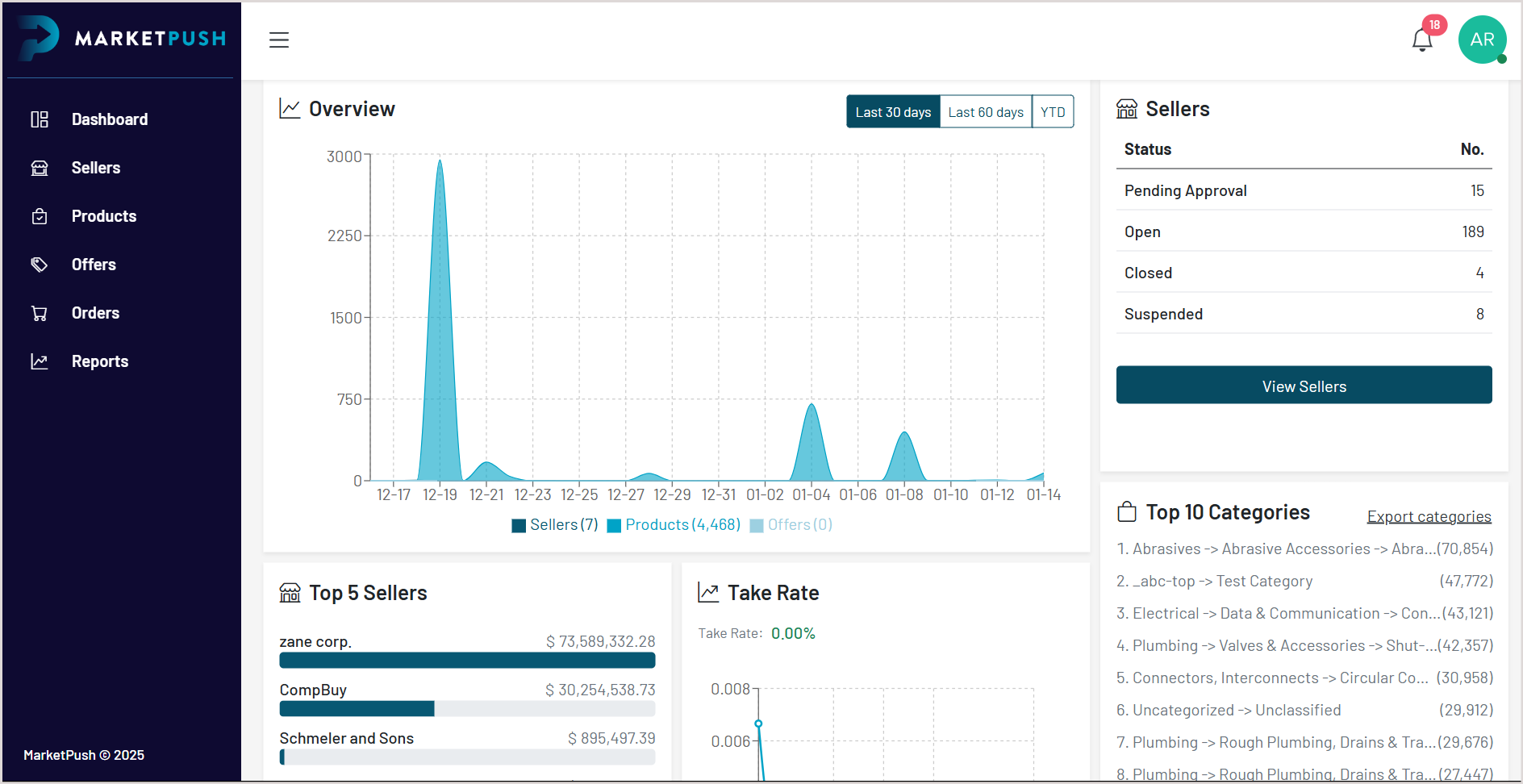Click the zane corp. progress bar
1523x784 pixels.
[467, 660]
